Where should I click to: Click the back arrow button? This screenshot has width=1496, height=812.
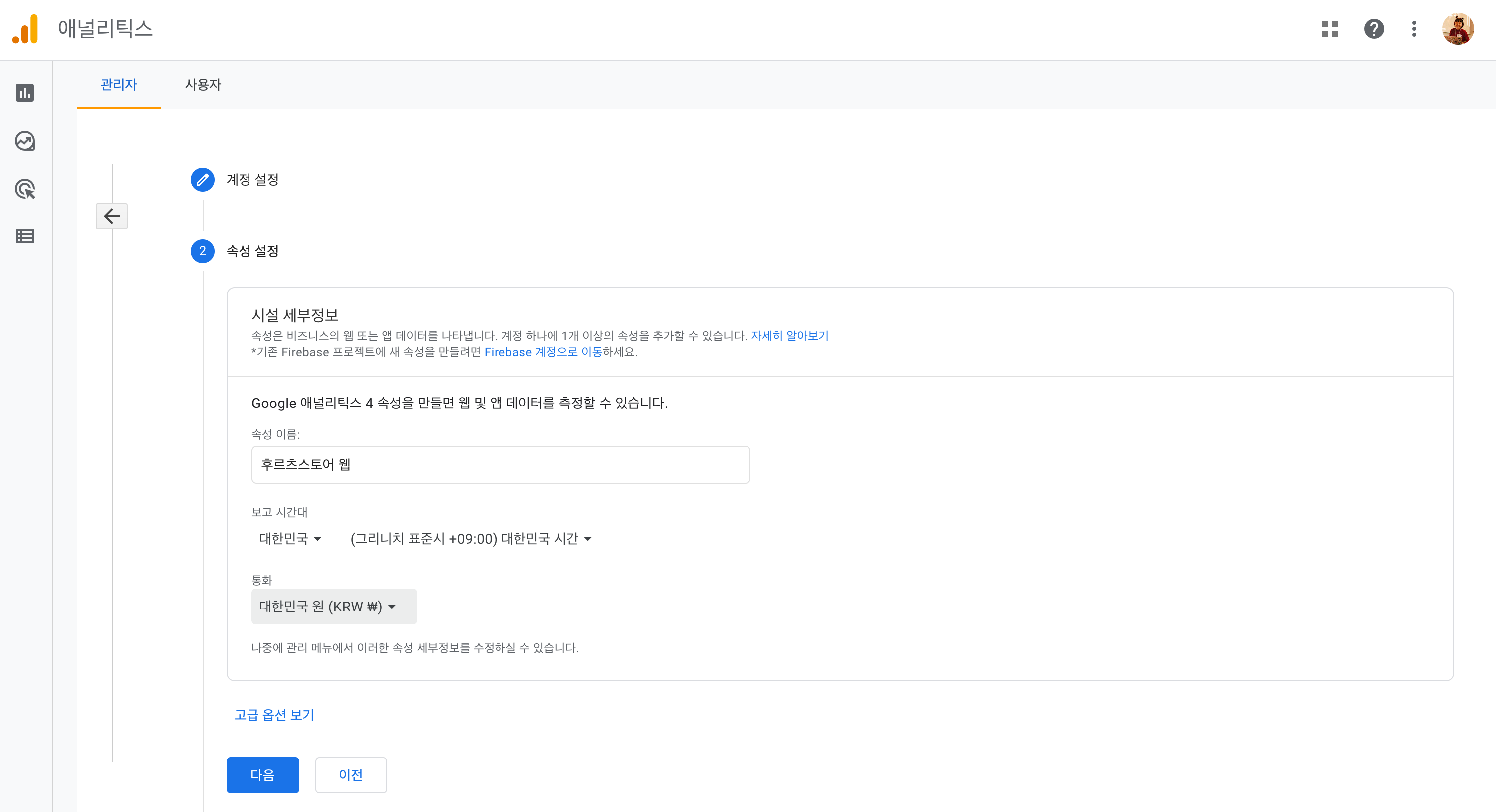tap(111, 216)
